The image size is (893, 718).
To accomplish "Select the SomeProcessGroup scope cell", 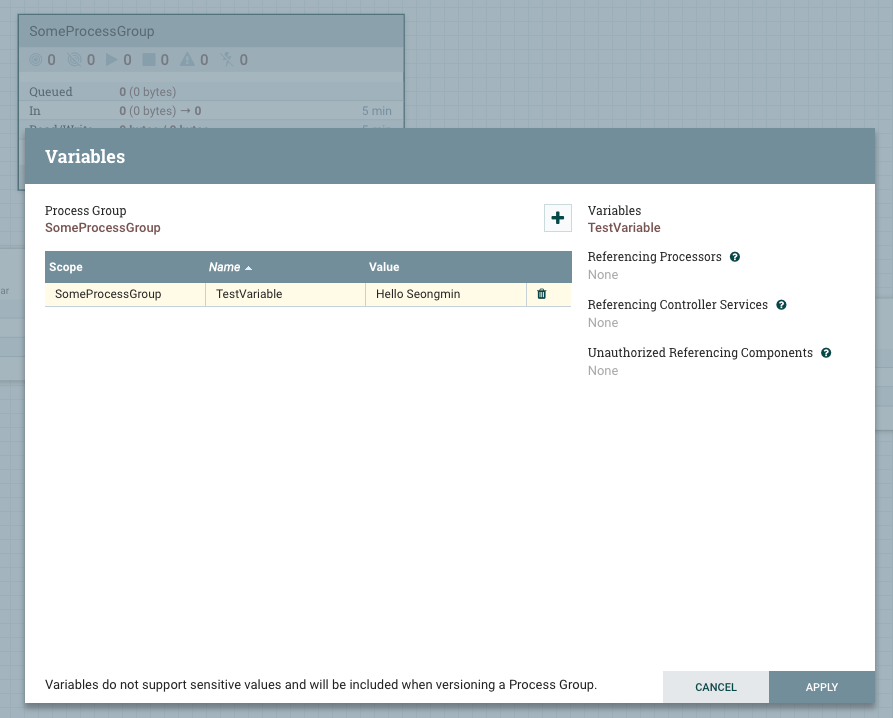I will coord(125,294).
